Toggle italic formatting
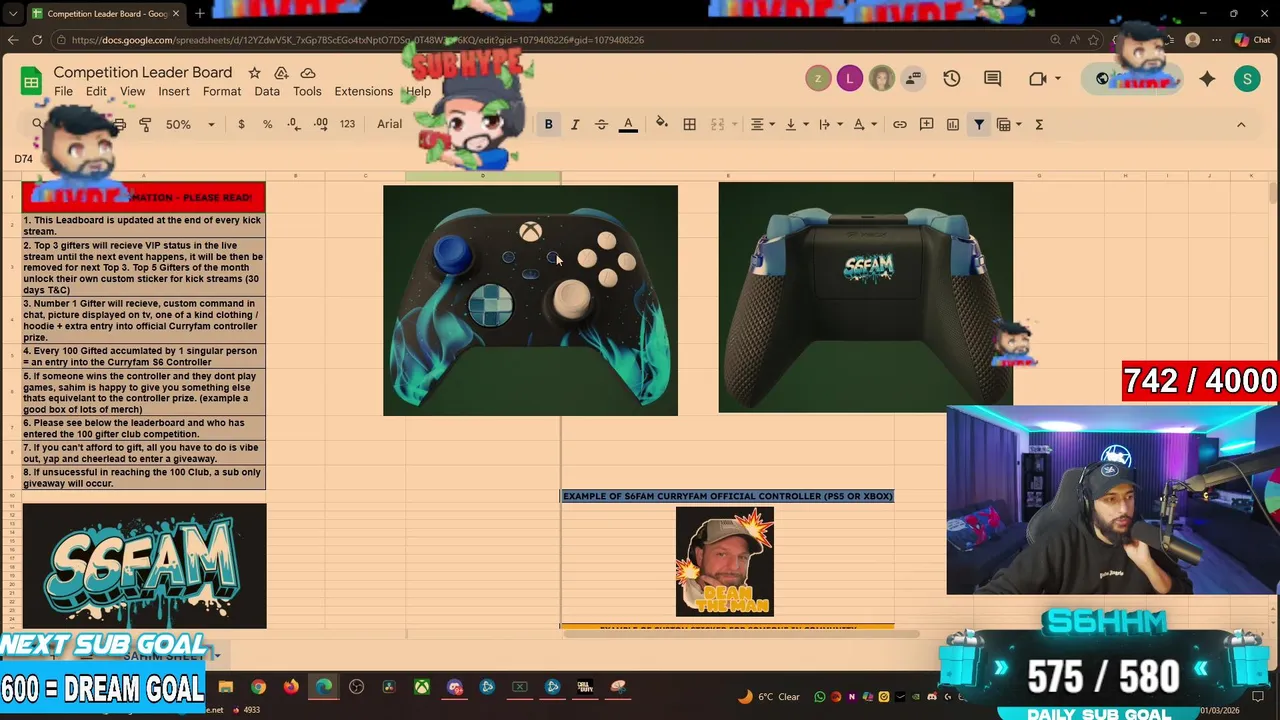Screen dimensions: 1280x720 tap(575, 124)
